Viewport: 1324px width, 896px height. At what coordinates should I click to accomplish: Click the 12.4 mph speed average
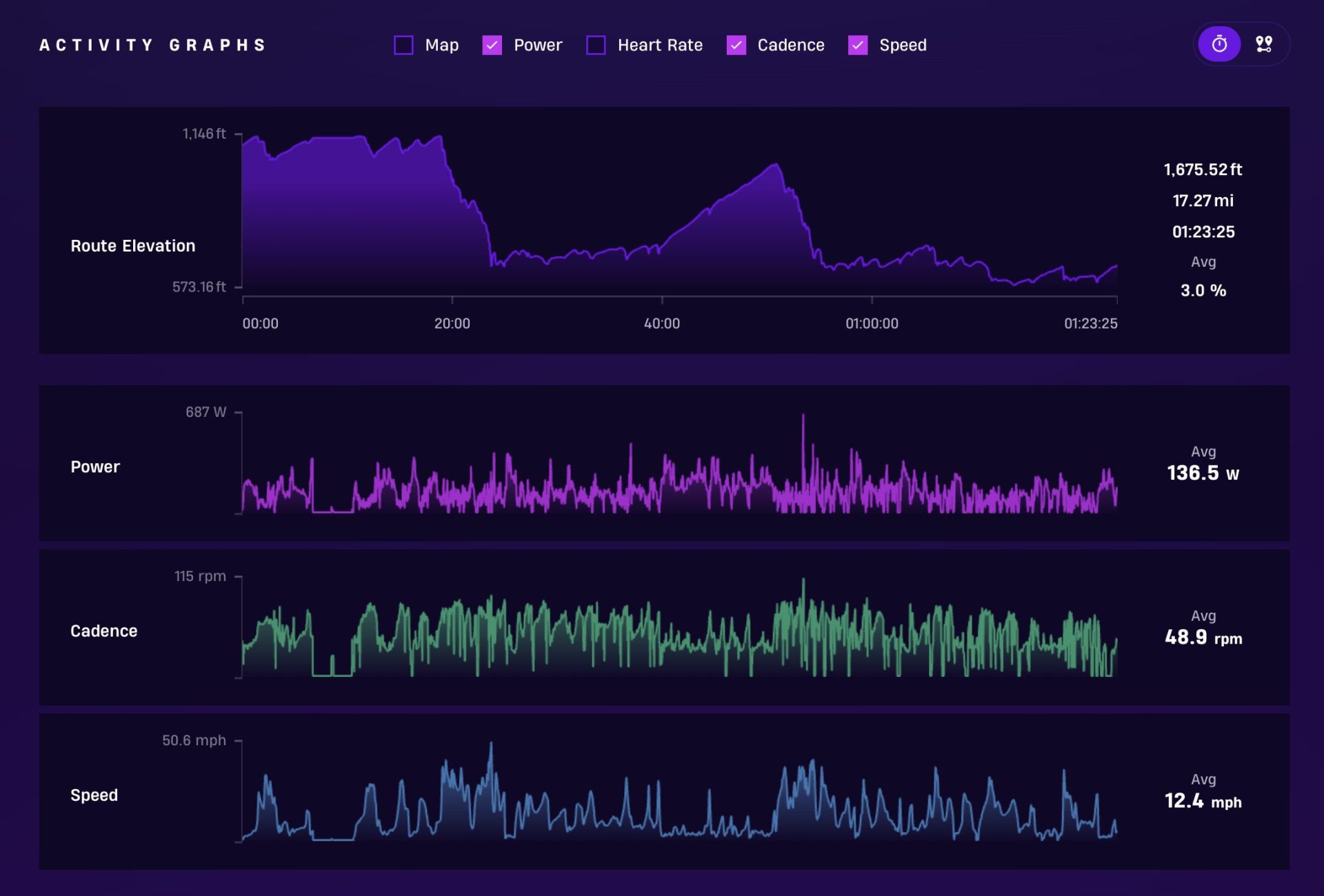click(1203, 801)
